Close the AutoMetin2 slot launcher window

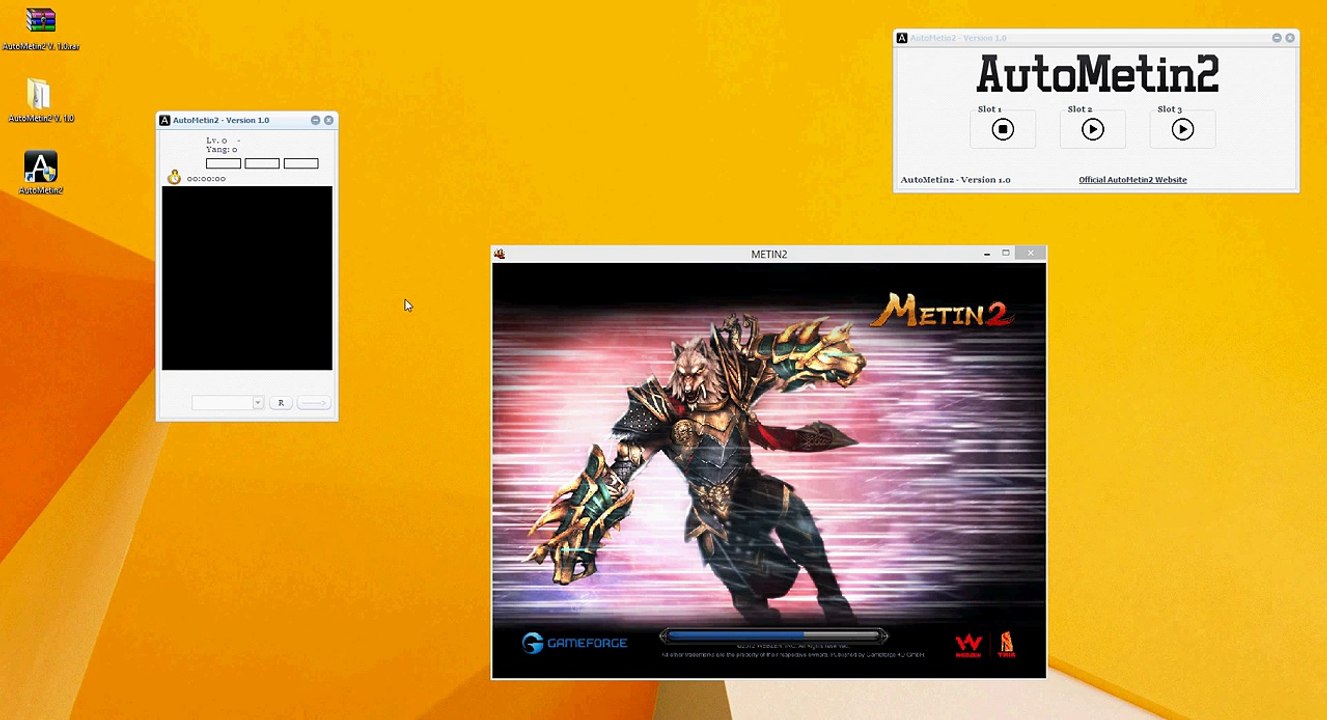click(x=1290, y=38)
